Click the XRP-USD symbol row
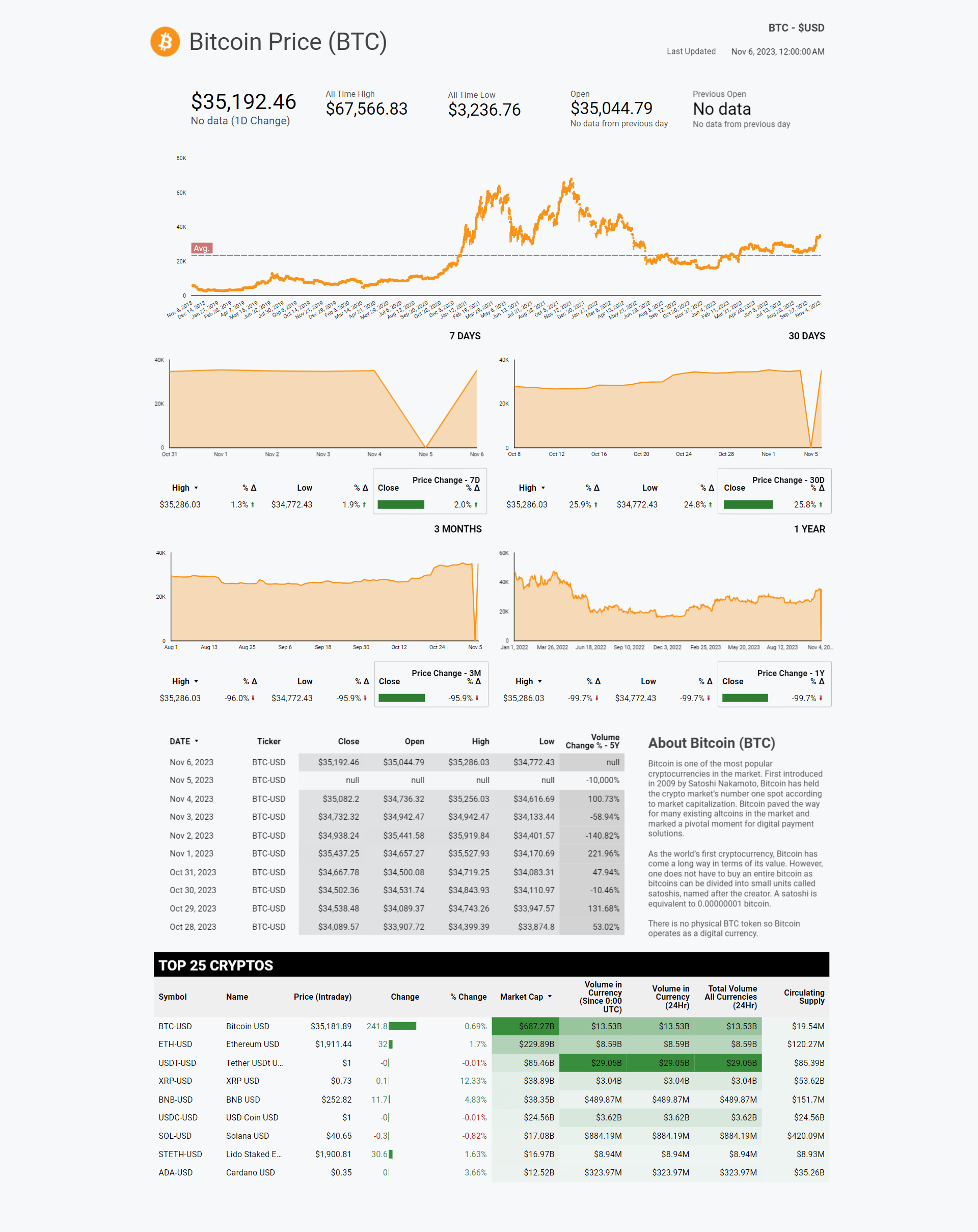Image resolution: width=978 pixels, height=1232 pixels. click(x=175, y=1081)
